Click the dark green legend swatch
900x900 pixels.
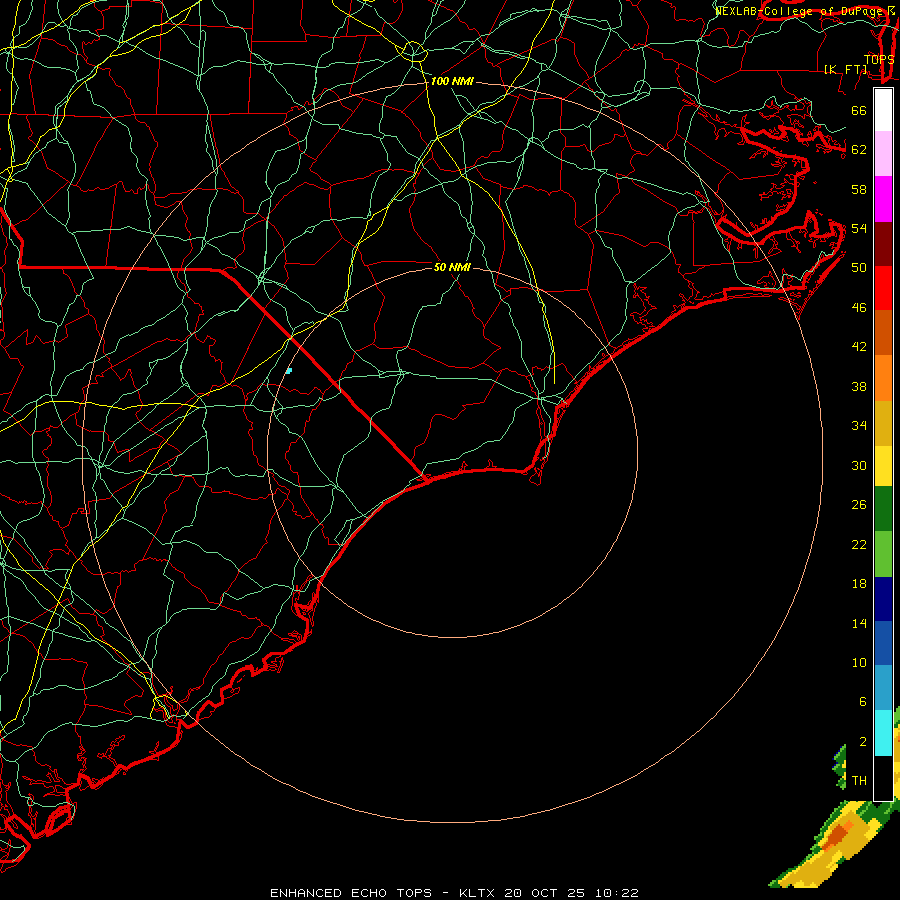[883, 509]
